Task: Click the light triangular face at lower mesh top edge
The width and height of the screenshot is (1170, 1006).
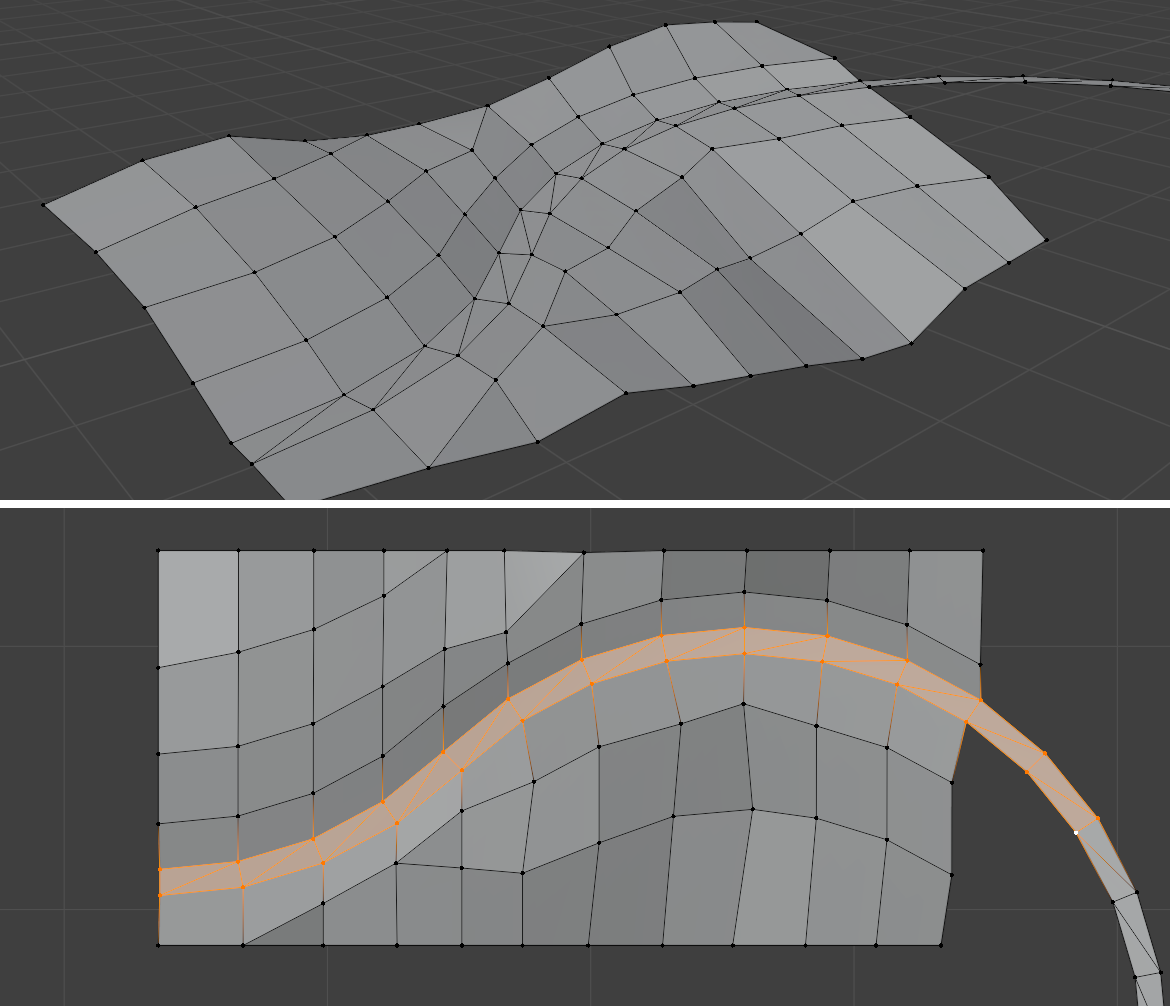Action: point(530,578)
